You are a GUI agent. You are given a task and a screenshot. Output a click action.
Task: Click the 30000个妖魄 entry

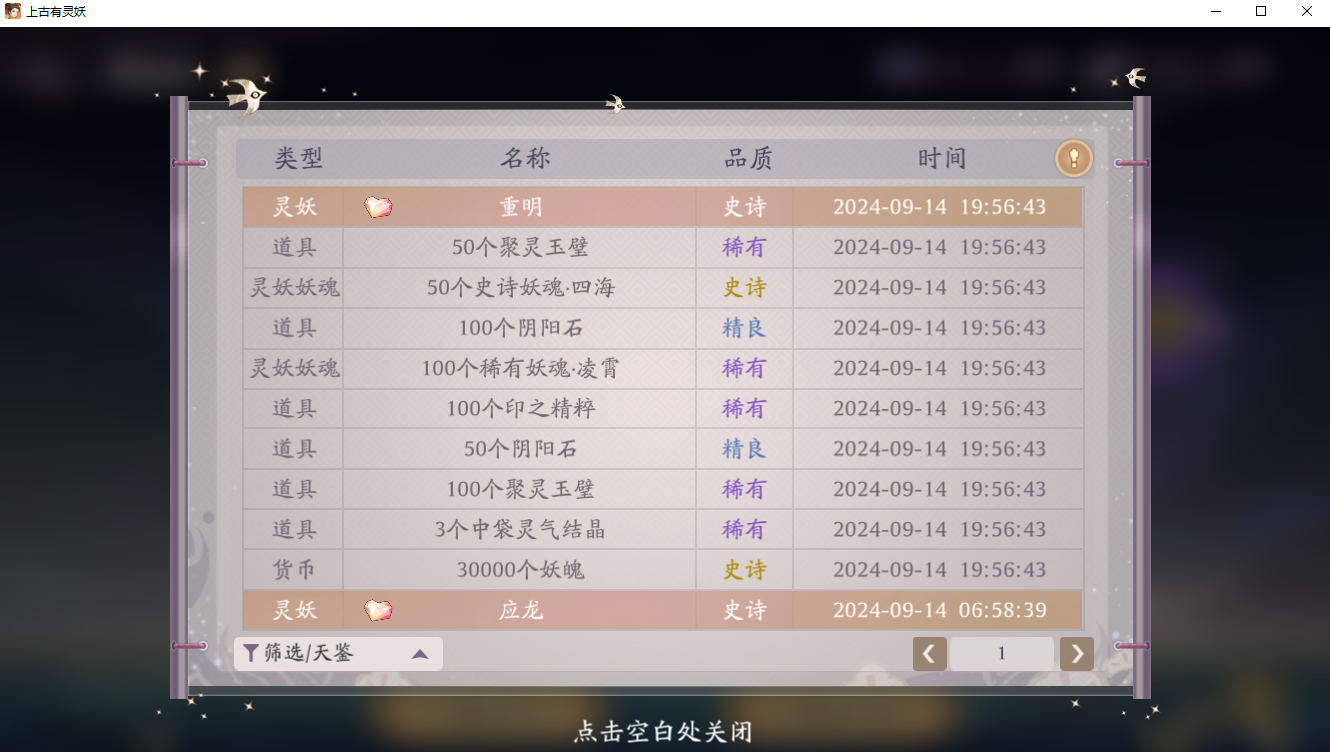(520, 570)
